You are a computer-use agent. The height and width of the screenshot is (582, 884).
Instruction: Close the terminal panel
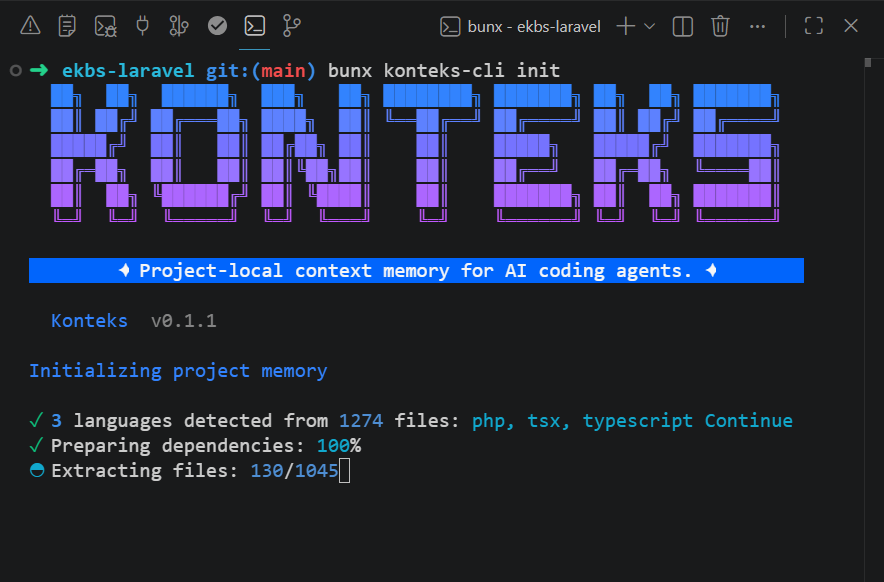851,26
